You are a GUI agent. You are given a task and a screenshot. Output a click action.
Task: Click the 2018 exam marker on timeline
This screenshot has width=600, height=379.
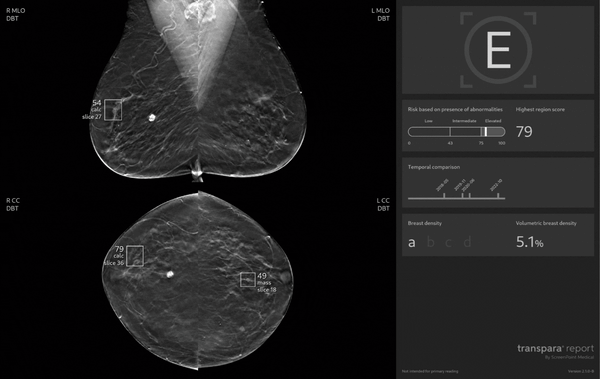pos(444,196)
